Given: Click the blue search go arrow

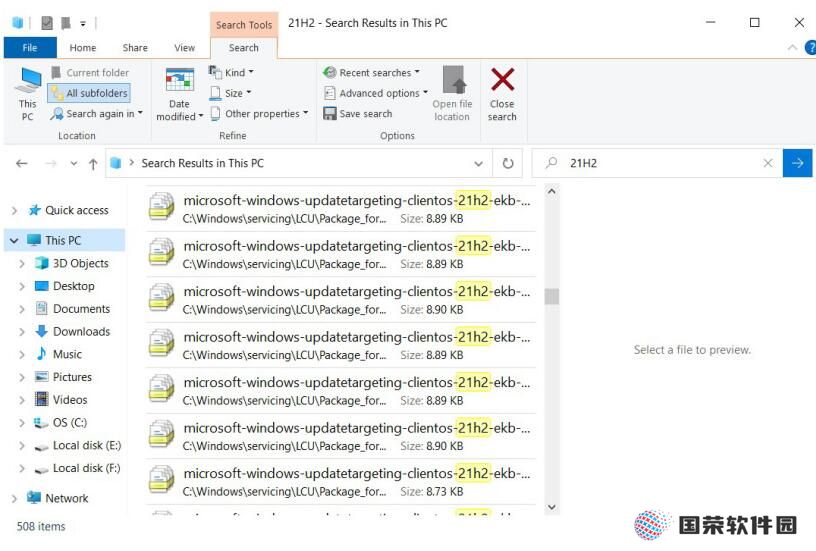Looking at the screenshot, I should click(797, 163).
